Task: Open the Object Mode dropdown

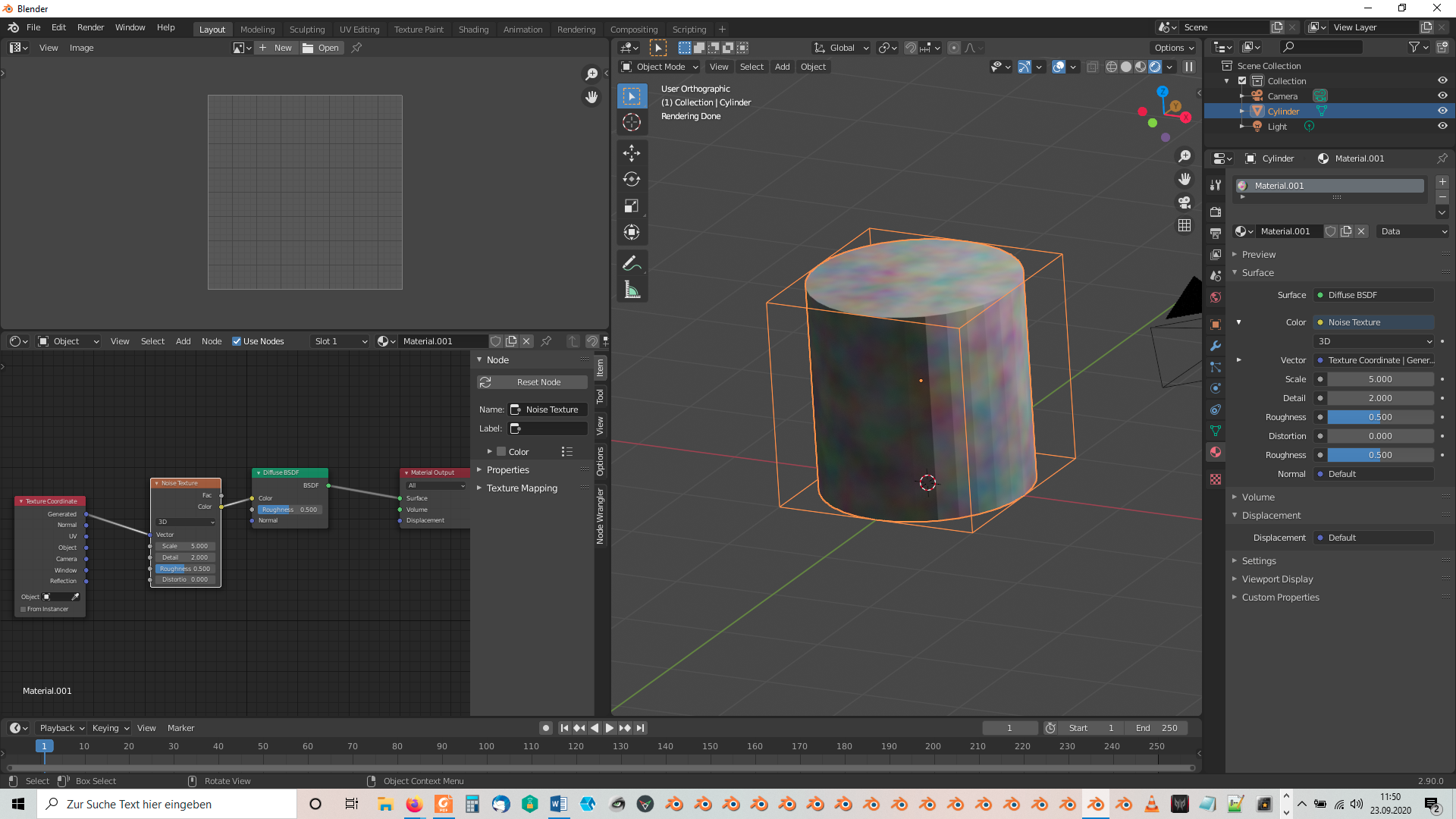Action: pyautogui.click(x=660, y=67)
